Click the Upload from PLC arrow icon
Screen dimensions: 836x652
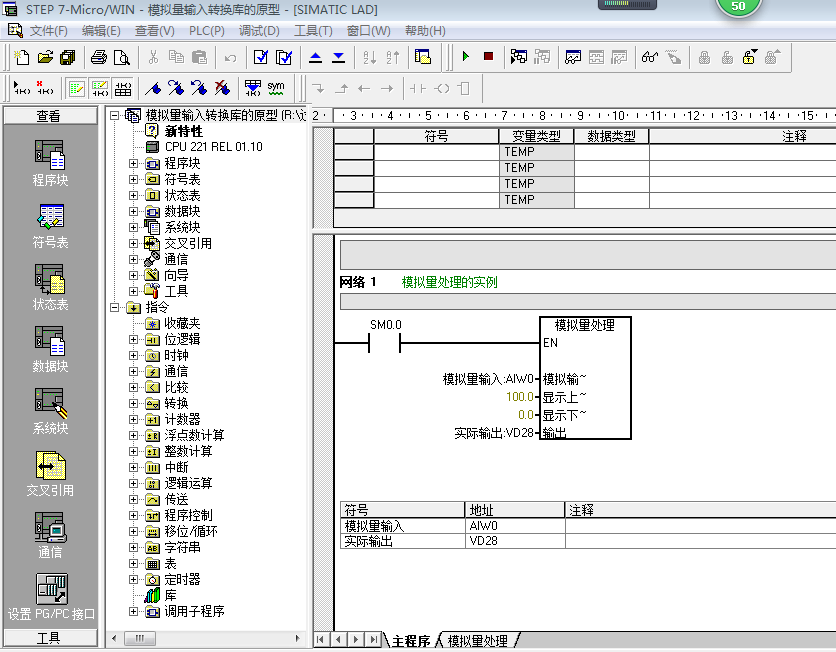[x=316, y=57]
